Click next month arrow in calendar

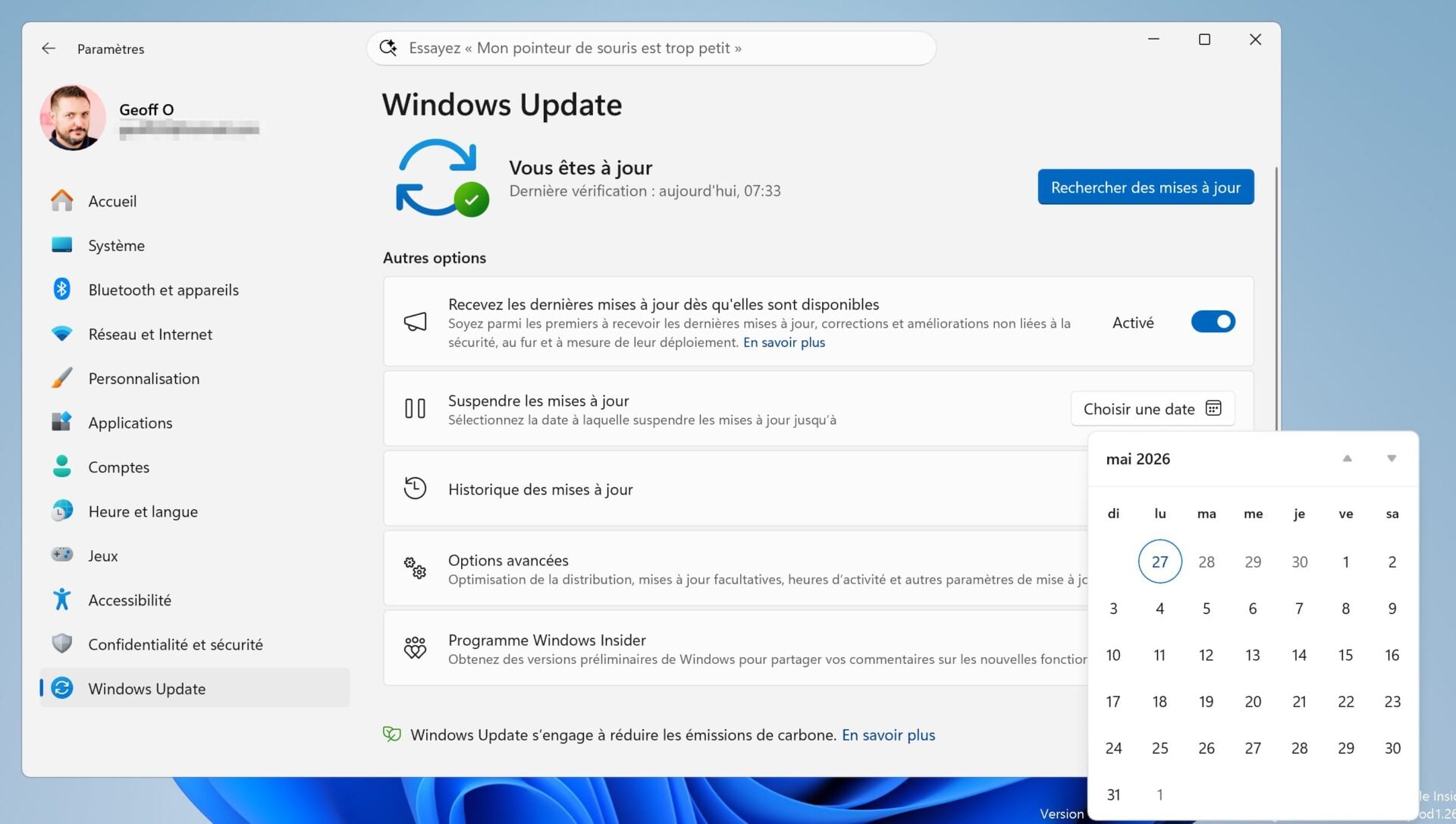click(x=1392, y=458)
